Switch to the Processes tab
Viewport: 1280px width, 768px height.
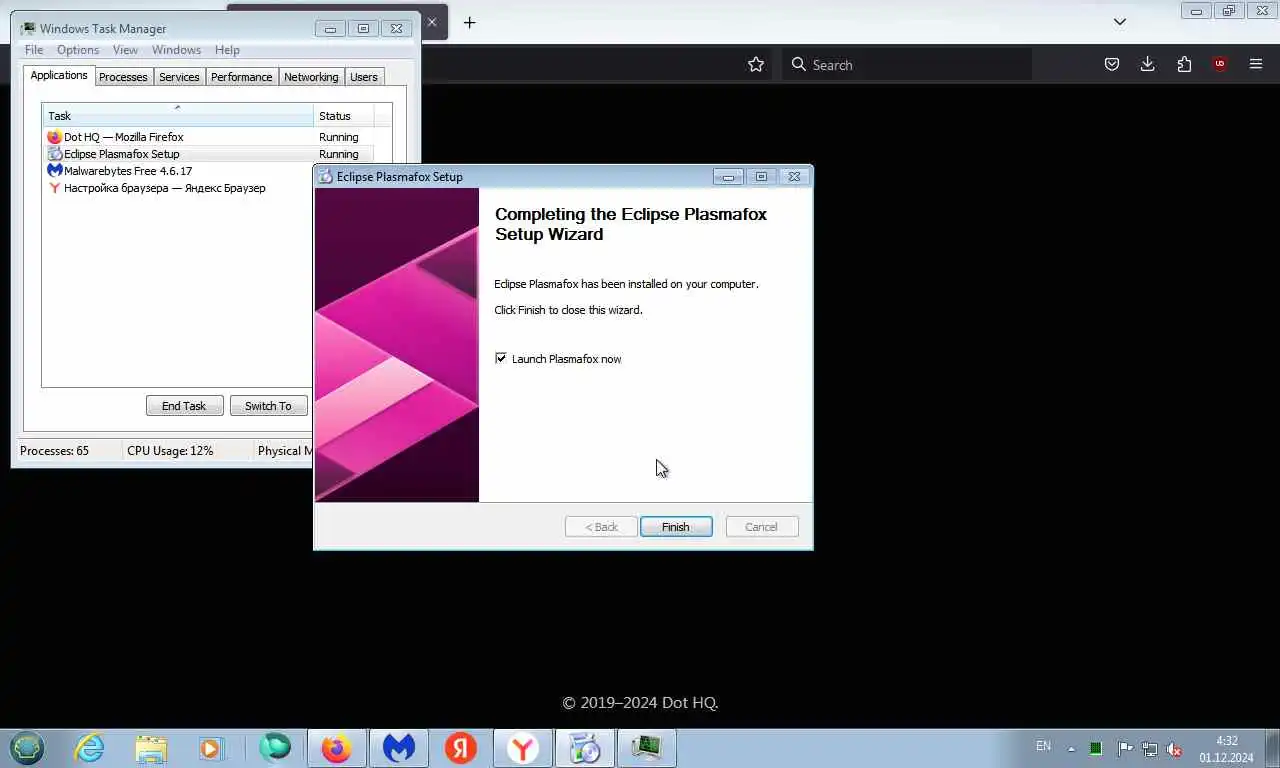(x=123, y=77)
